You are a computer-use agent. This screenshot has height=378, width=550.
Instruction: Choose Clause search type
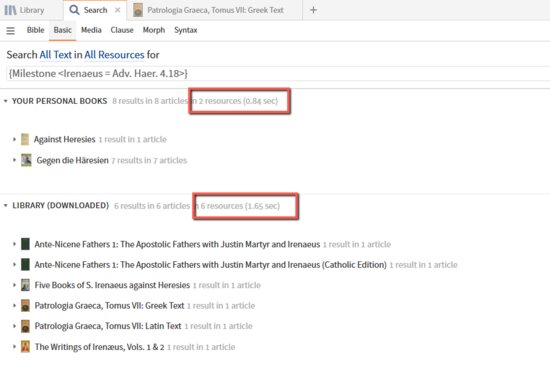[x=122, y=30]
